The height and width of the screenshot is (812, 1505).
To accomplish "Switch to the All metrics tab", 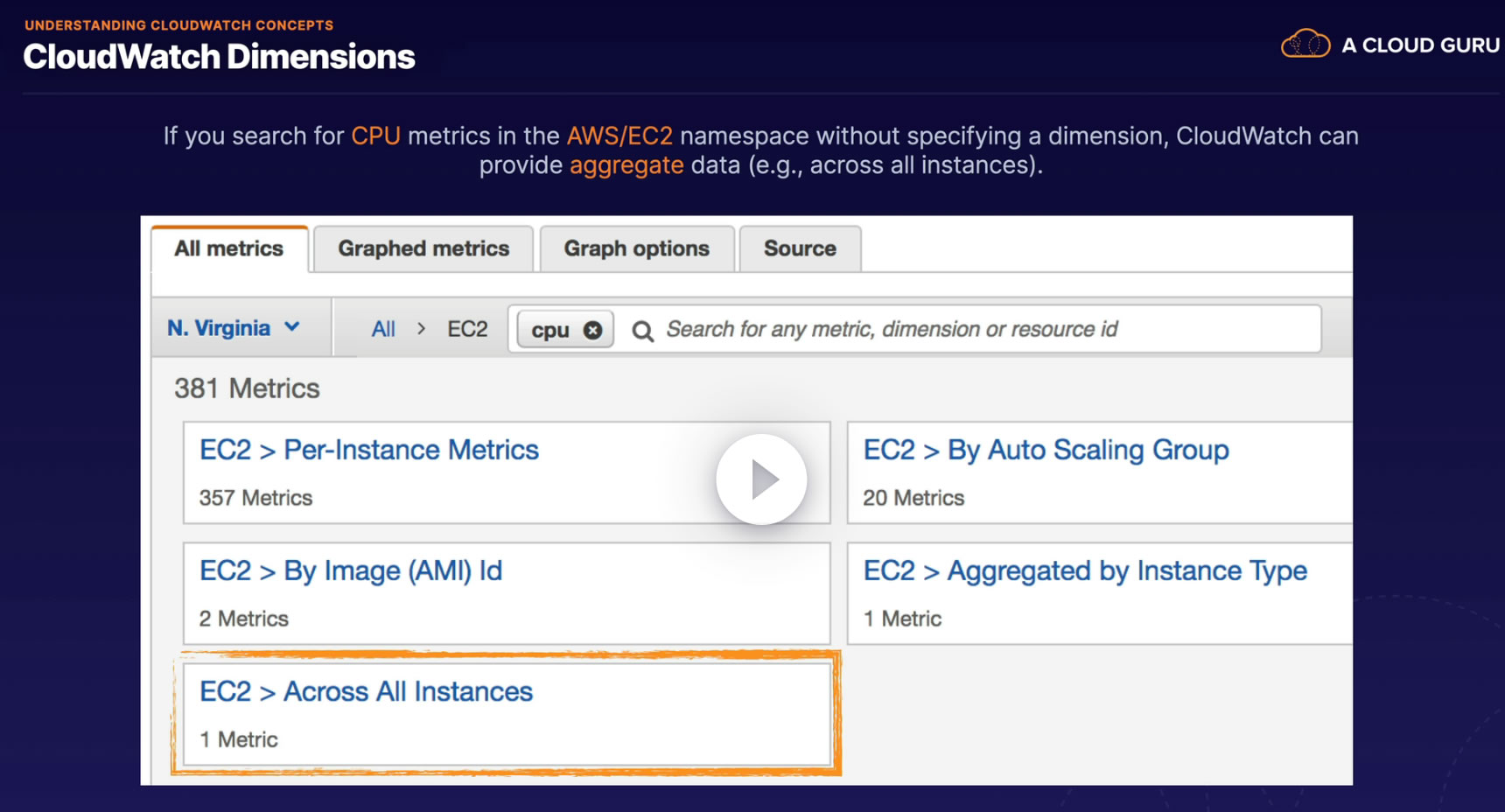I will pyautogui.click(x=228, y=248).
